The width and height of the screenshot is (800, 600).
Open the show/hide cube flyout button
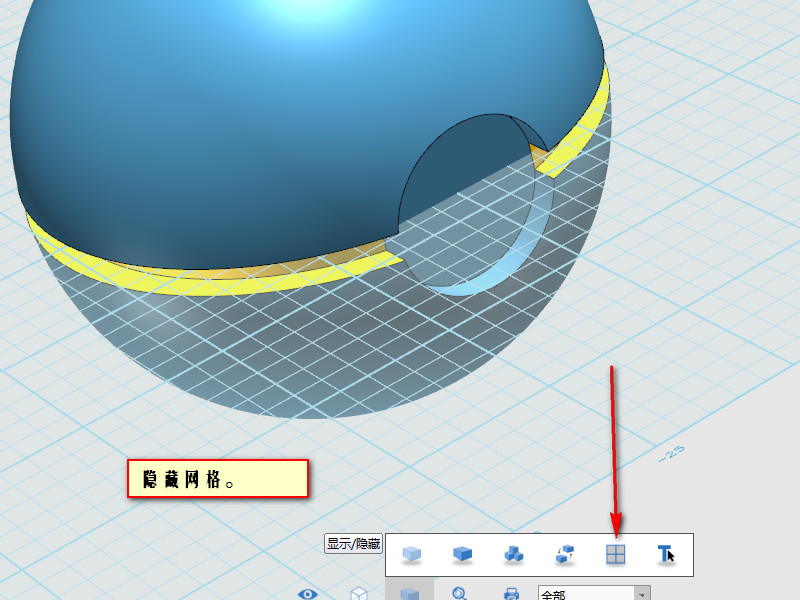(x=409, y=593)
